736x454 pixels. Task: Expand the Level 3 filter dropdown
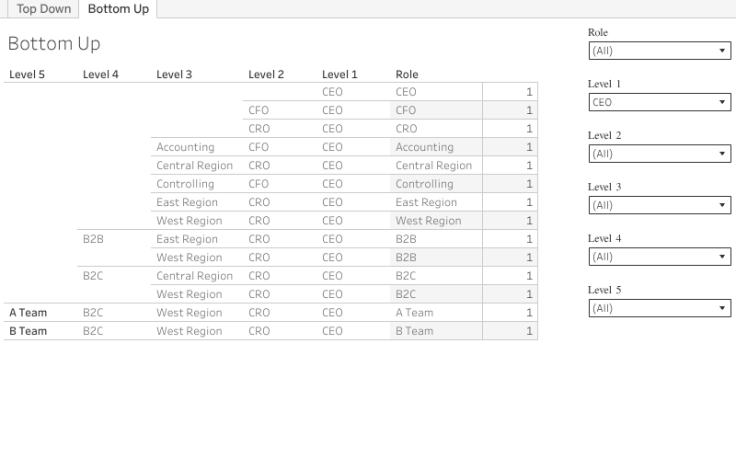coord(659,206)
